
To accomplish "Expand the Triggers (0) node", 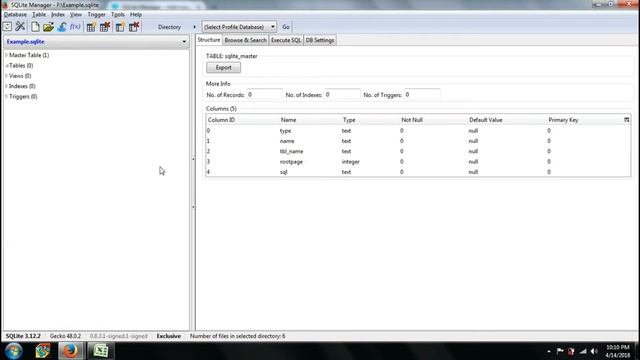I will pos(6,96).
